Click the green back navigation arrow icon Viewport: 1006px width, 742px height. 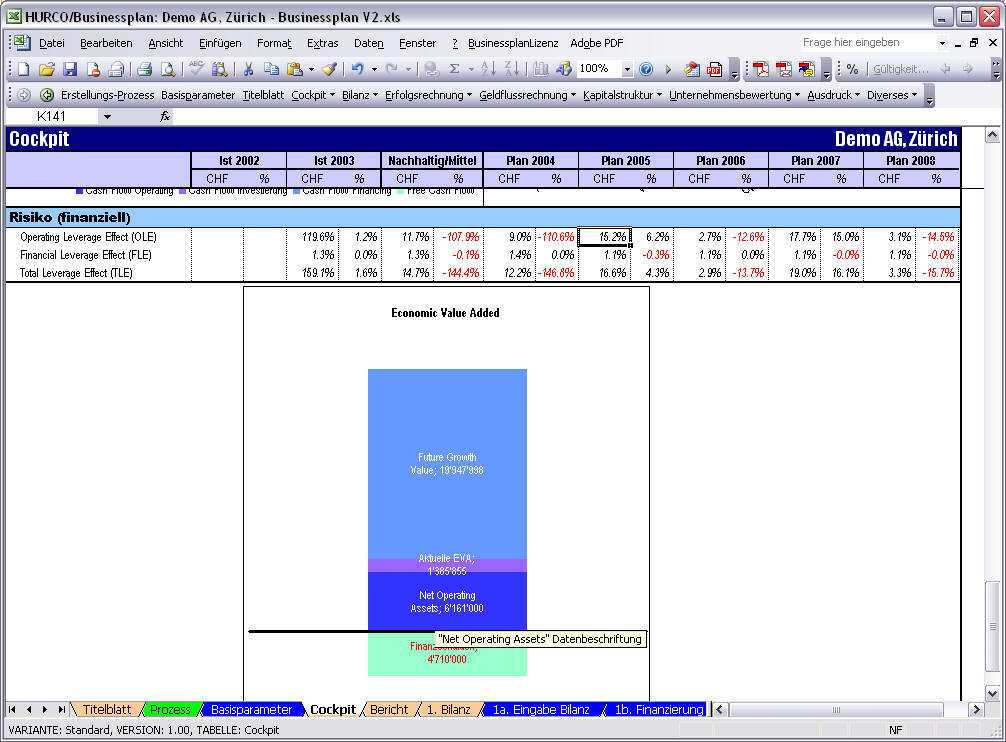coord(47,95)
